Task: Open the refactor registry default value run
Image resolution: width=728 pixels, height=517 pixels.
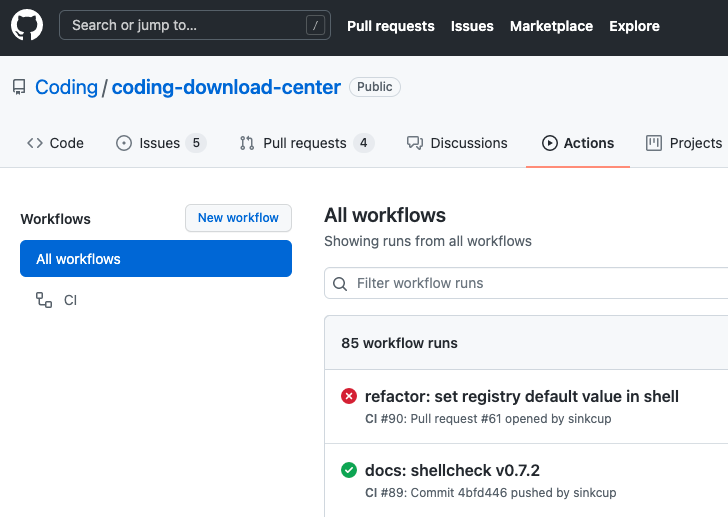Action: (522, 397)
